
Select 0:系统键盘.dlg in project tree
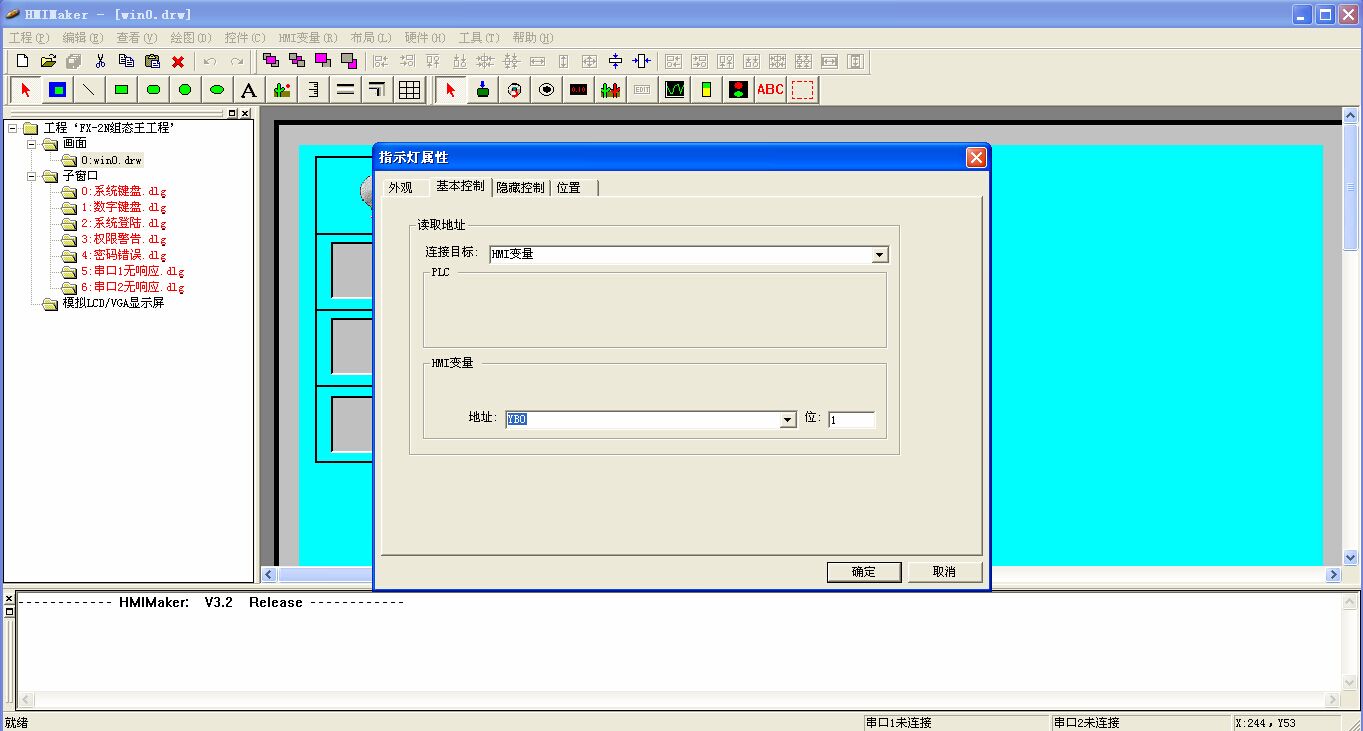123,192
